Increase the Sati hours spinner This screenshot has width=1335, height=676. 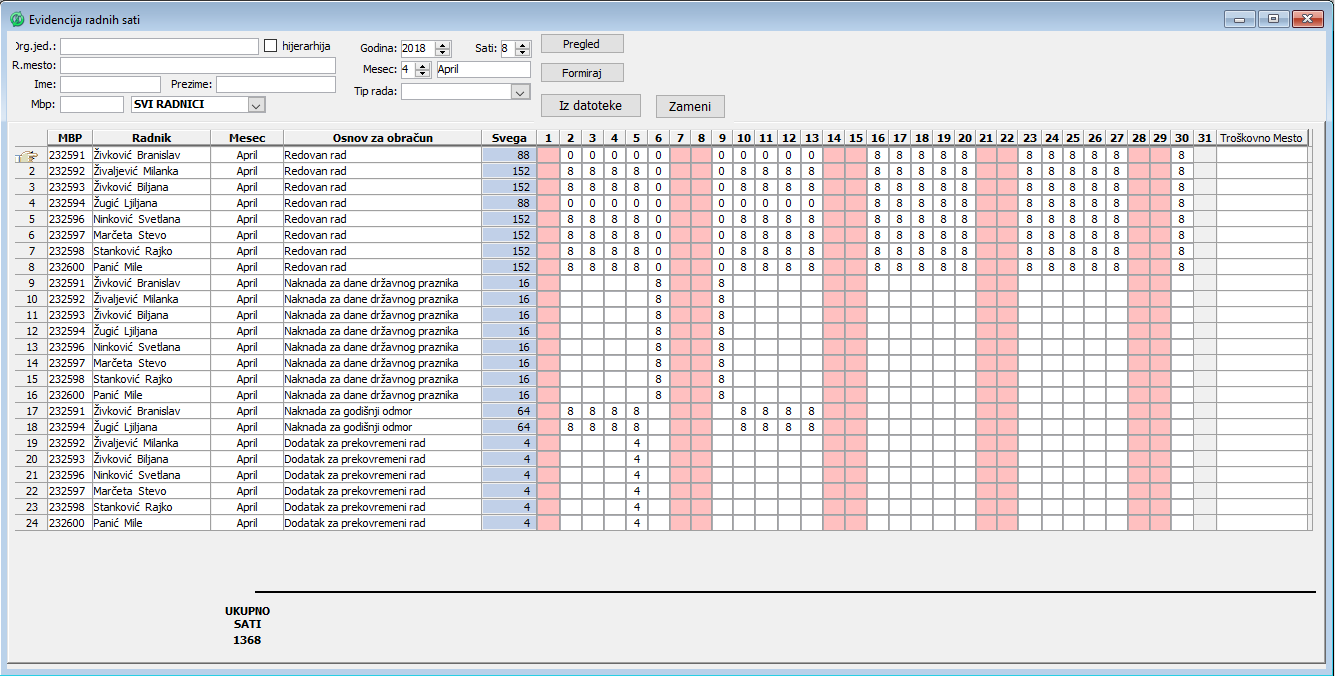tap(522, 44)
